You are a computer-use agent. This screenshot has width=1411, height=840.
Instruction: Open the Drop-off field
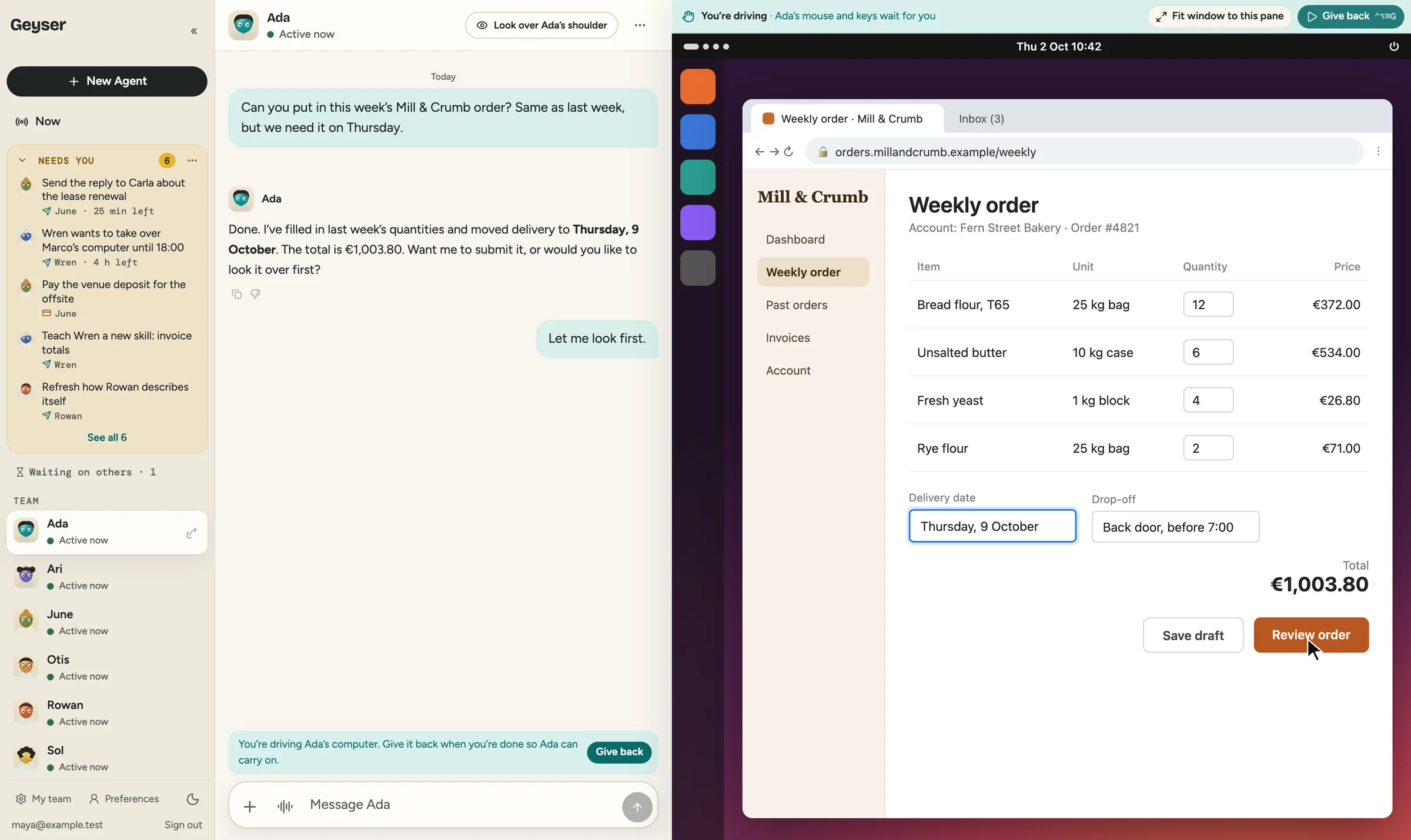coord(1175,527)
